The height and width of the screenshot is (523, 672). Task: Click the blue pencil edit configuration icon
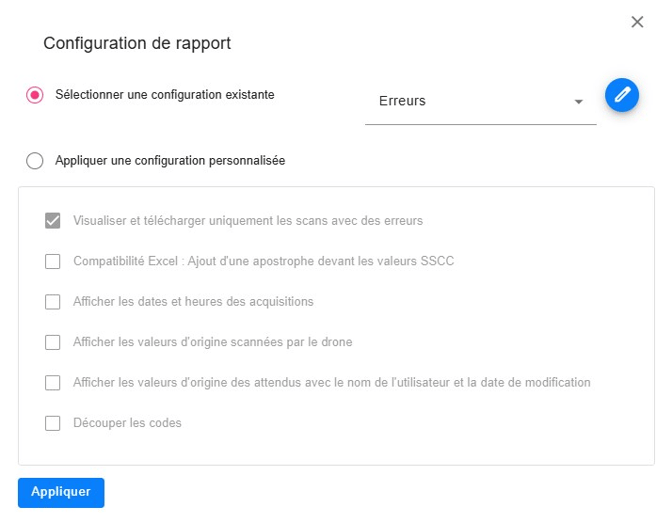point(622,95)
